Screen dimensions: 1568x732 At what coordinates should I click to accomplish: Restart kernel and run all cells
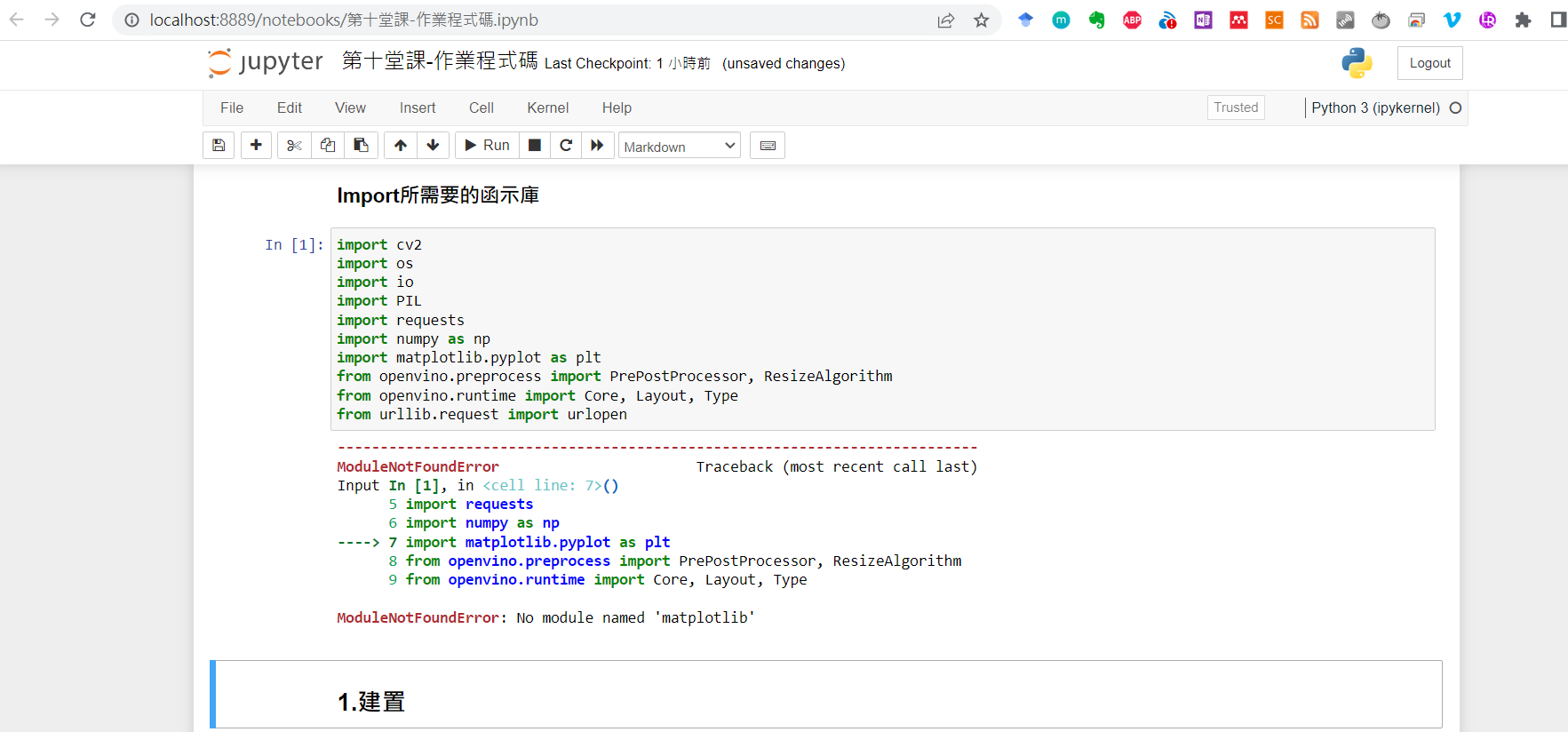tap(597, 146)
